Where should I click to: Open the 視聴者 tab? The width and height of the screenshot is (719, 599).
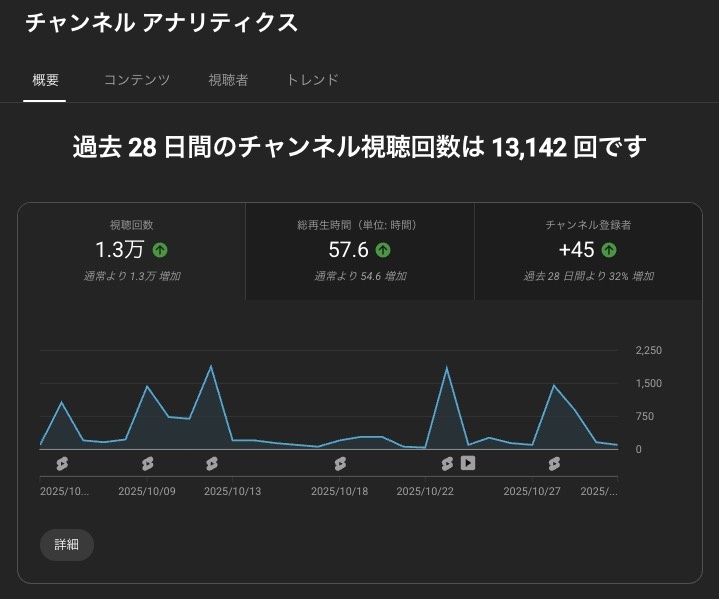tap(228, 80)
